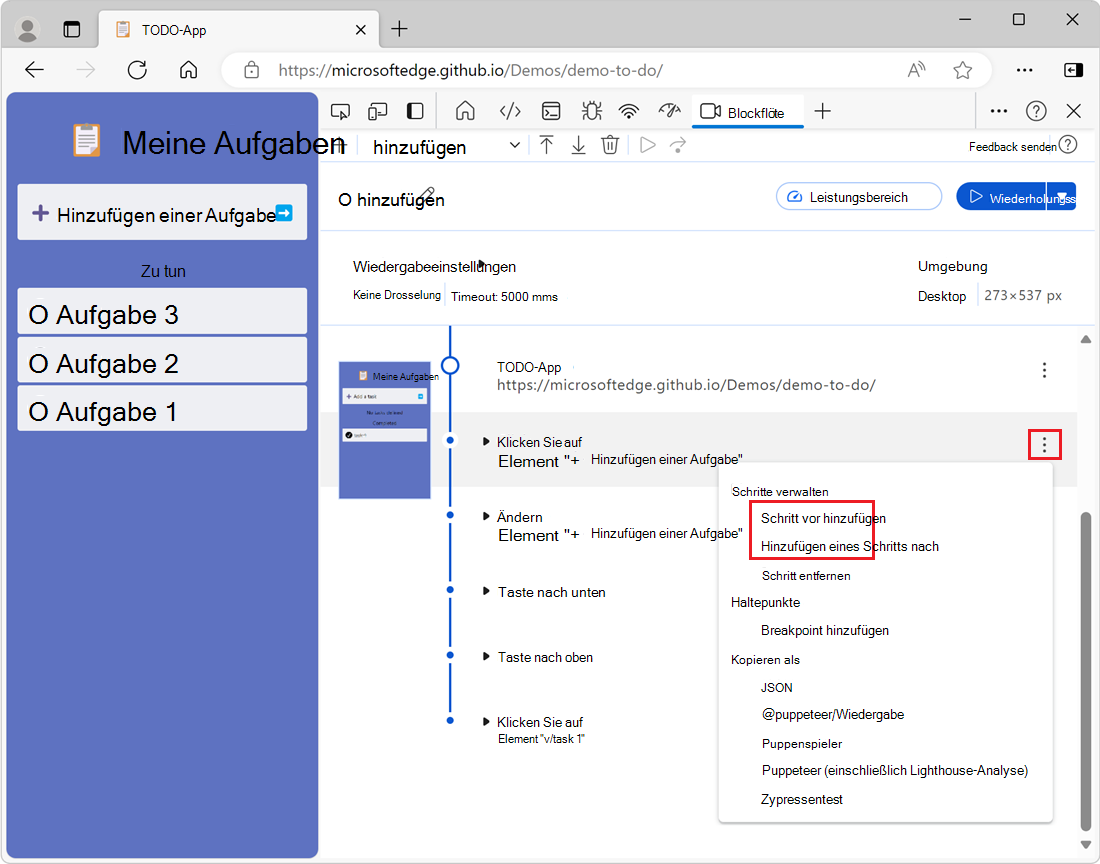This screenshot has height=864, width=1100.
Task: Expand the 'Ändern' step triangle
Action: coord(487,517)
